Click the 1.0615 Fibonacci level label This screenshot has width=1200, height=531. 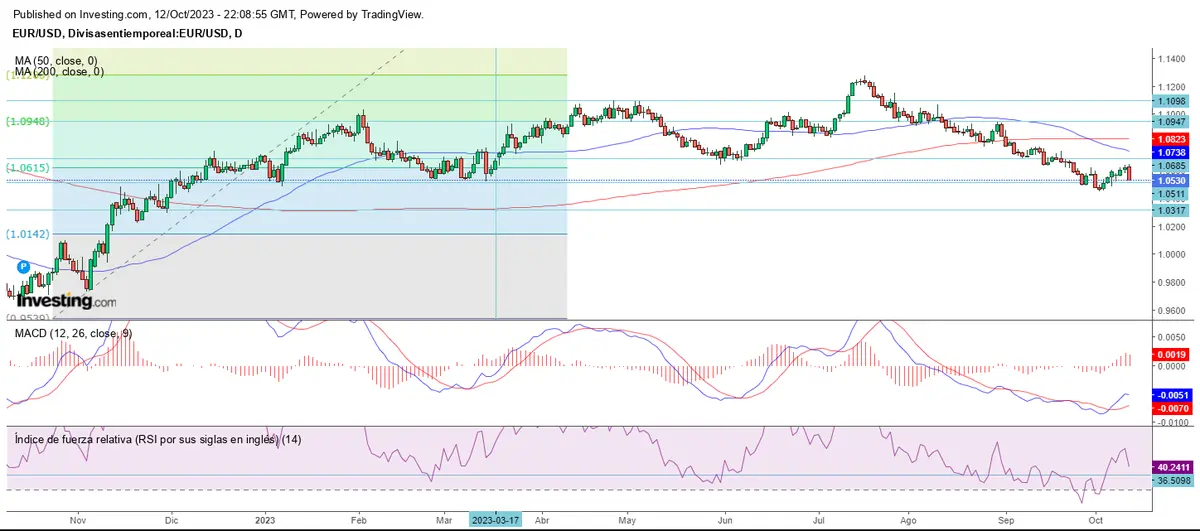(28, 167)
